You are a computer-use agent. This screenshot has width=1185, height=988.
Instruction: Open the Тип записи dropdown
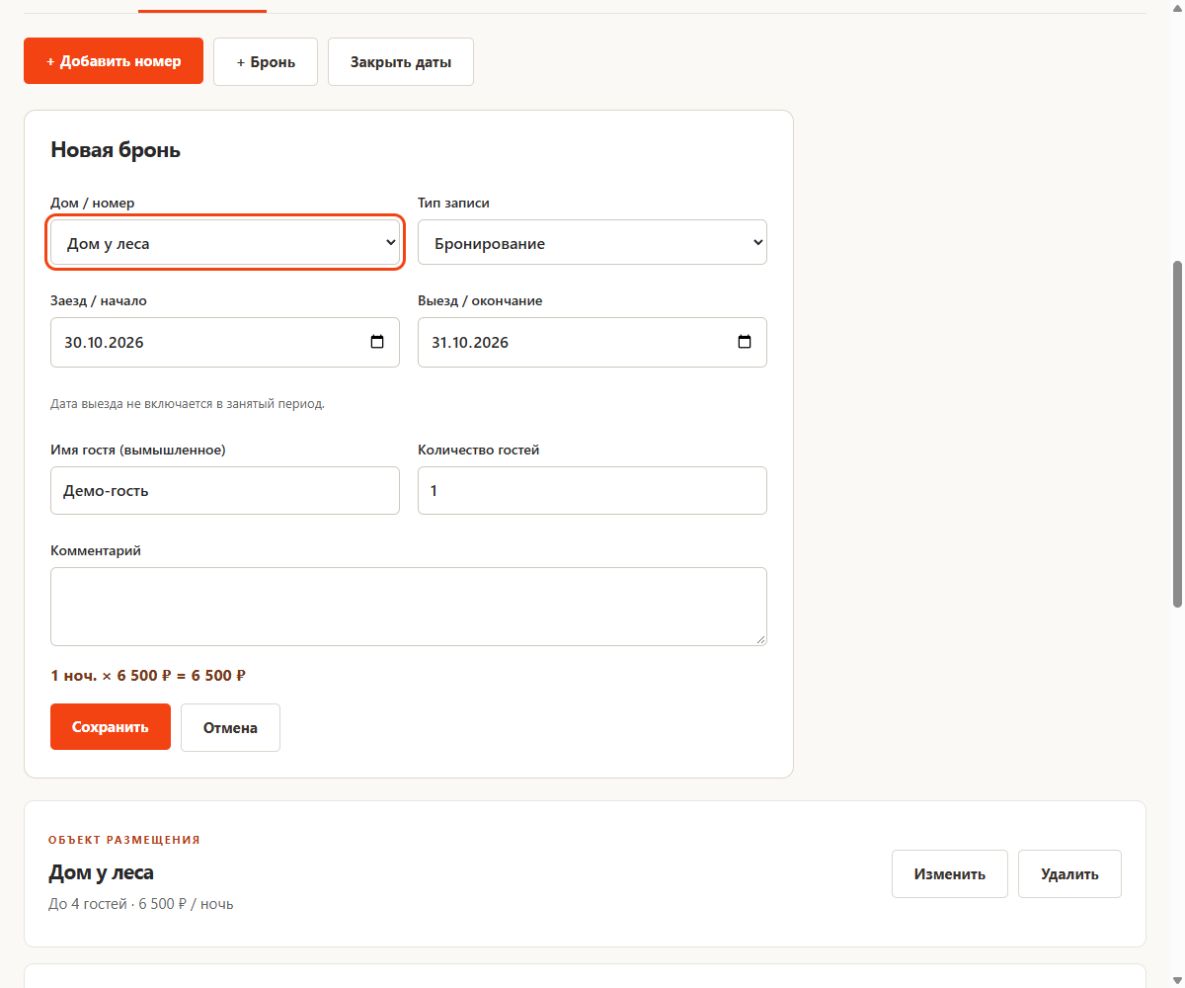(592, 243)
